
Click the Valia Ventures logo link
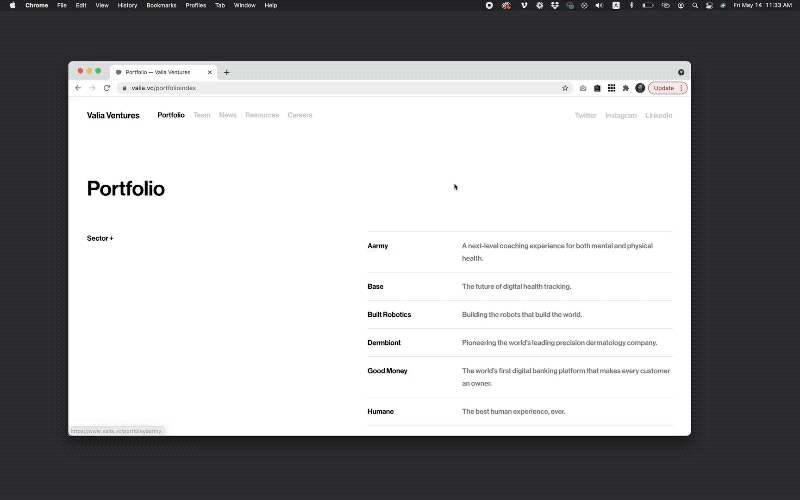tap(113, 115)
